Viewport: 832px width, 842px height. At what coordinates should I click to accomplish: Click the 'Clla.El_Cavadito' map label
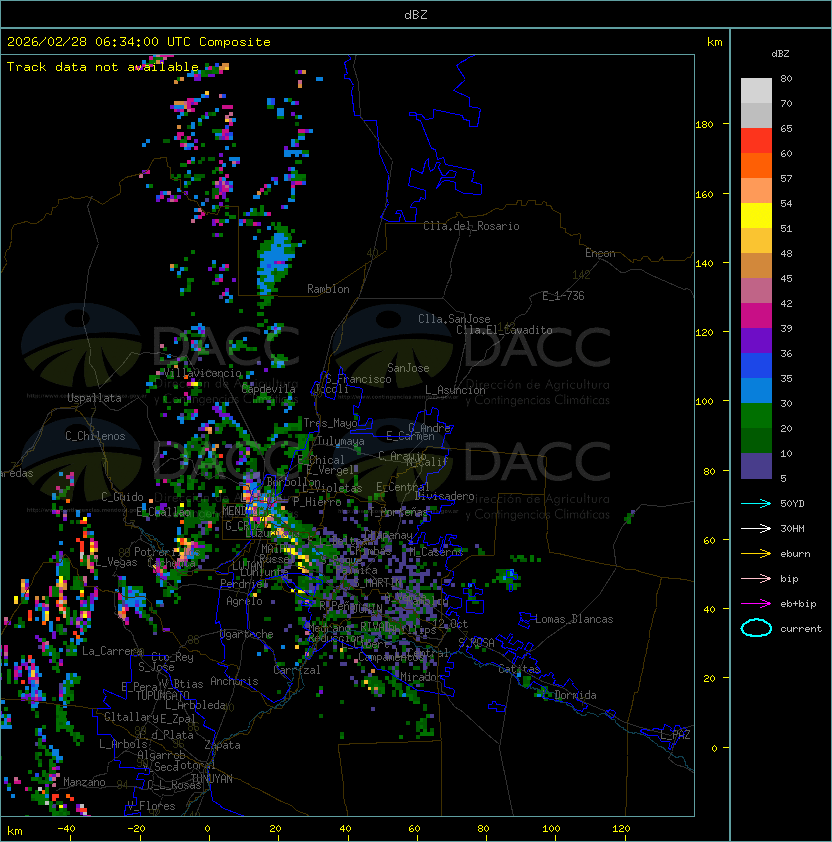coord(504,330)
